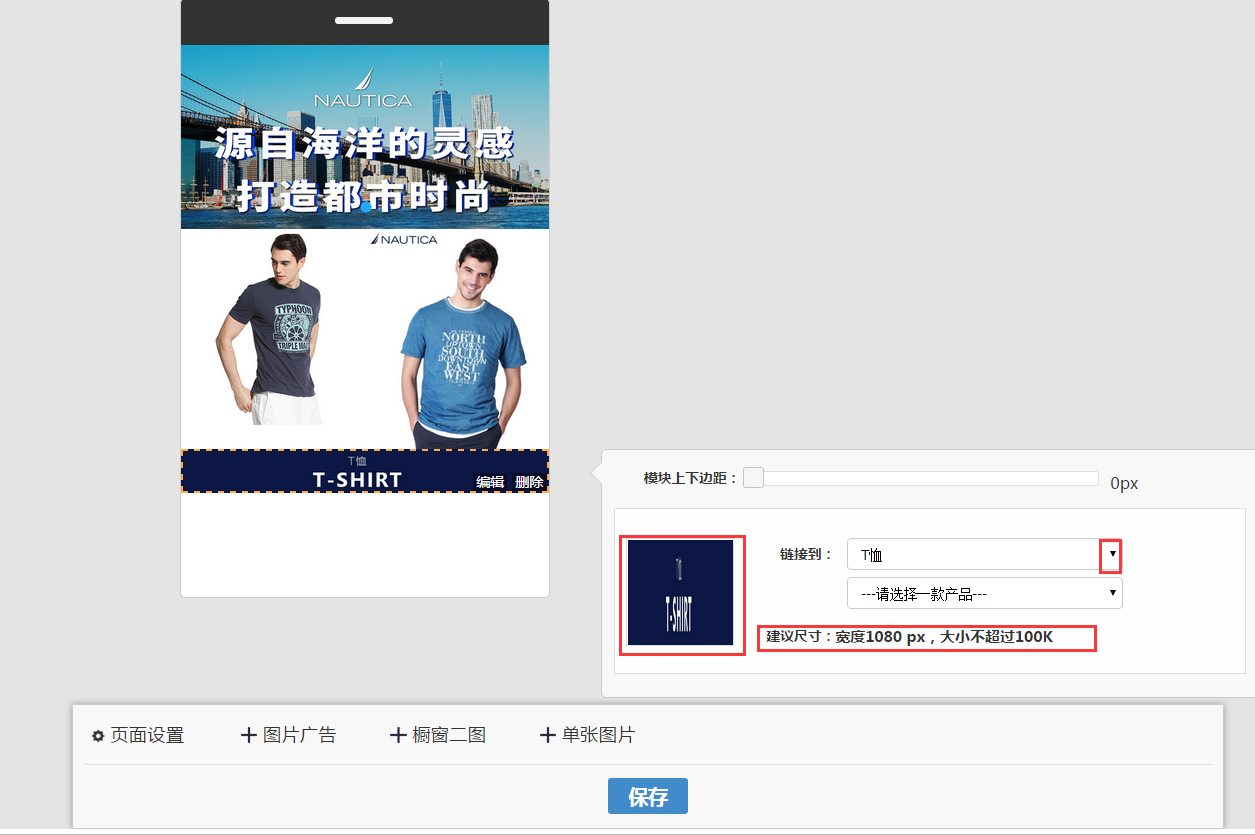Open the 请选择一款产品 dropdown
The width and height of the screenshot is (1255, 835).
click(x=984, y=593)
